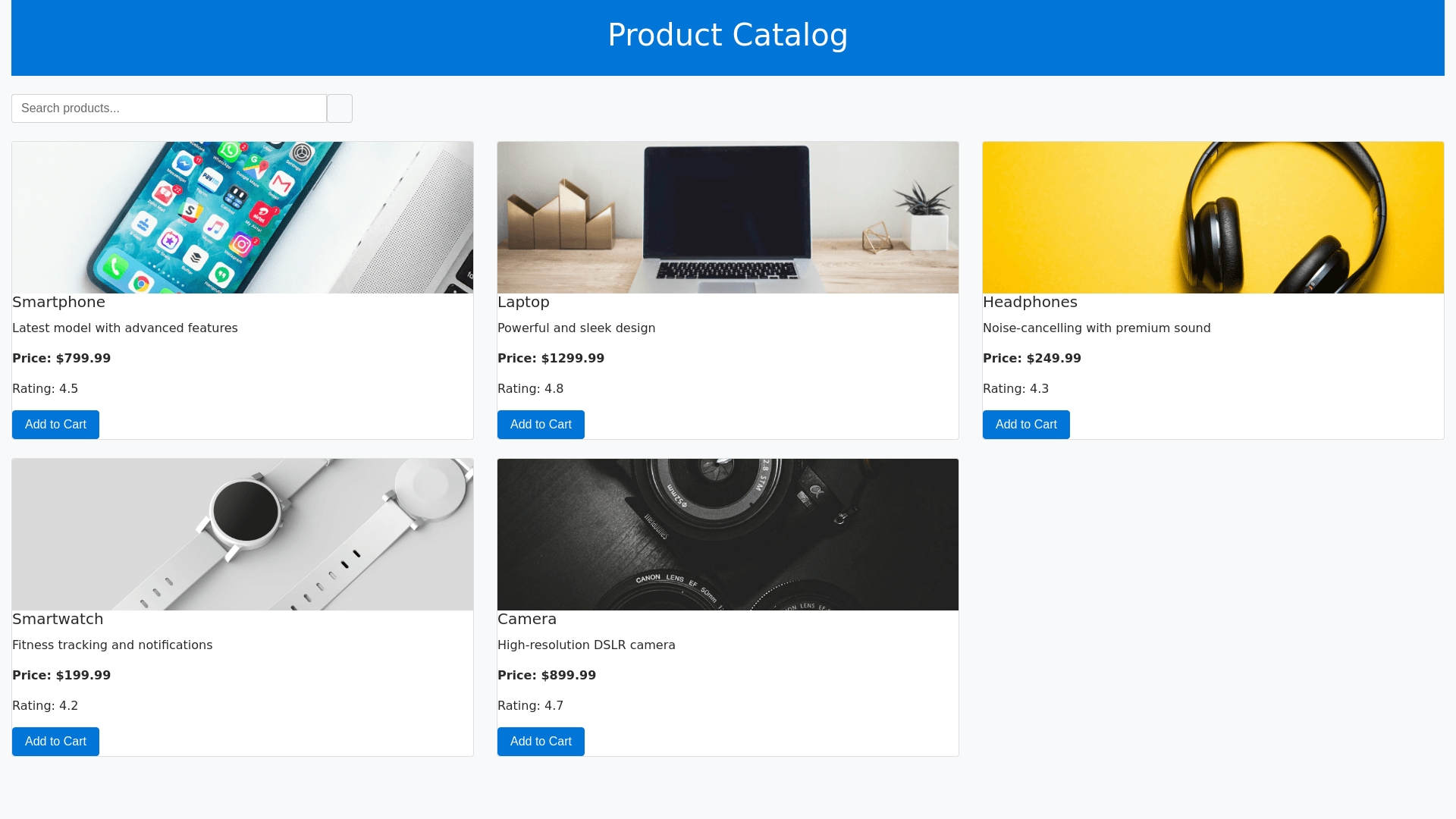Open the Camera product image
Screen dimensions: 1456x819
(x=728, y=535)
